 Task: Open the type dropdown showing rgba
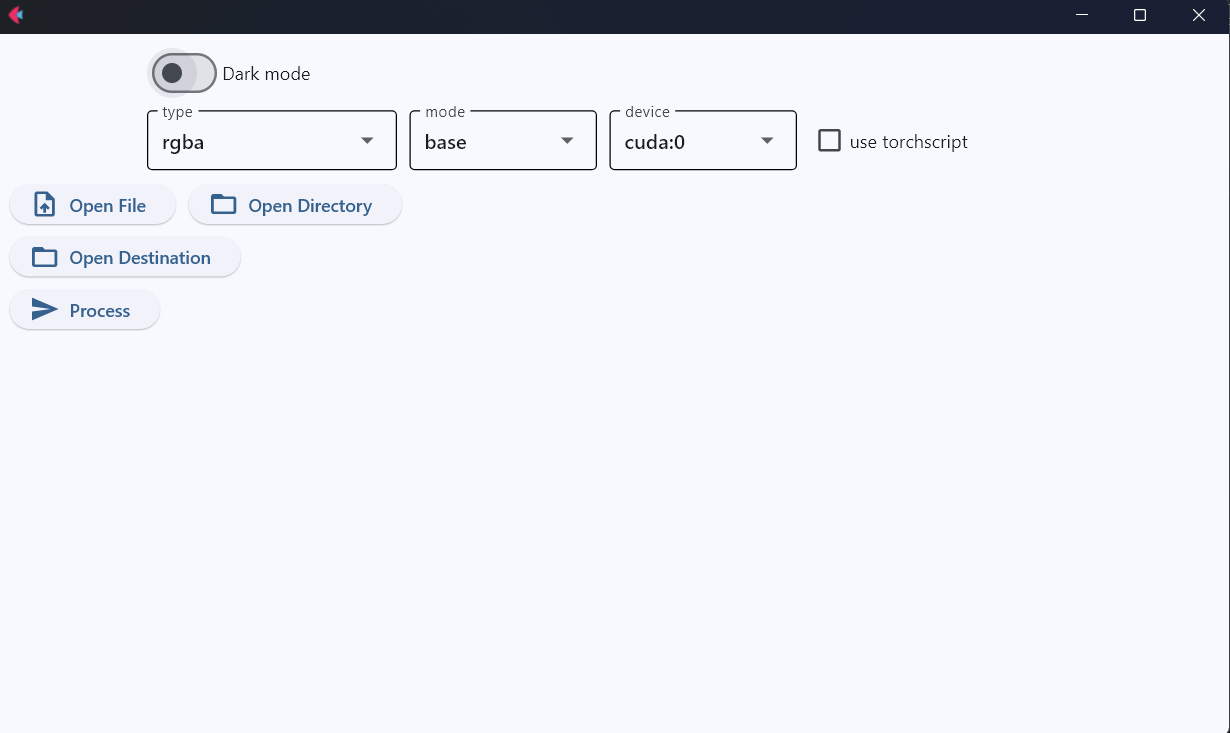271,140
